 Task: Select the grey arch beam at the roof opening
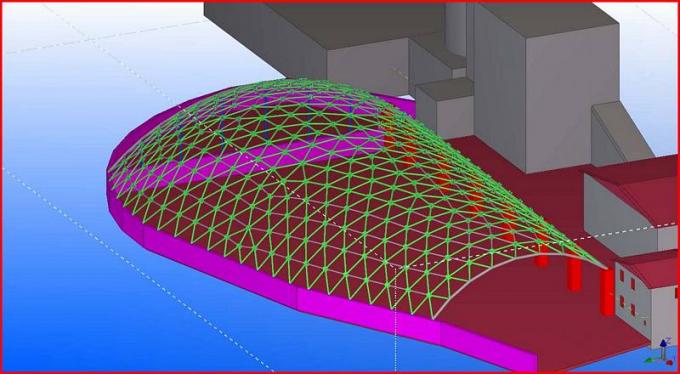pos(520,278)
